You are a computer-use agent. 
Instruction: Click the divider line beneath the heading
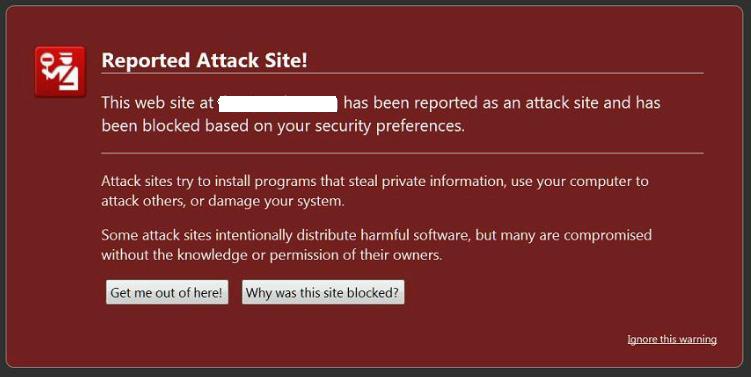pos(402,73)
